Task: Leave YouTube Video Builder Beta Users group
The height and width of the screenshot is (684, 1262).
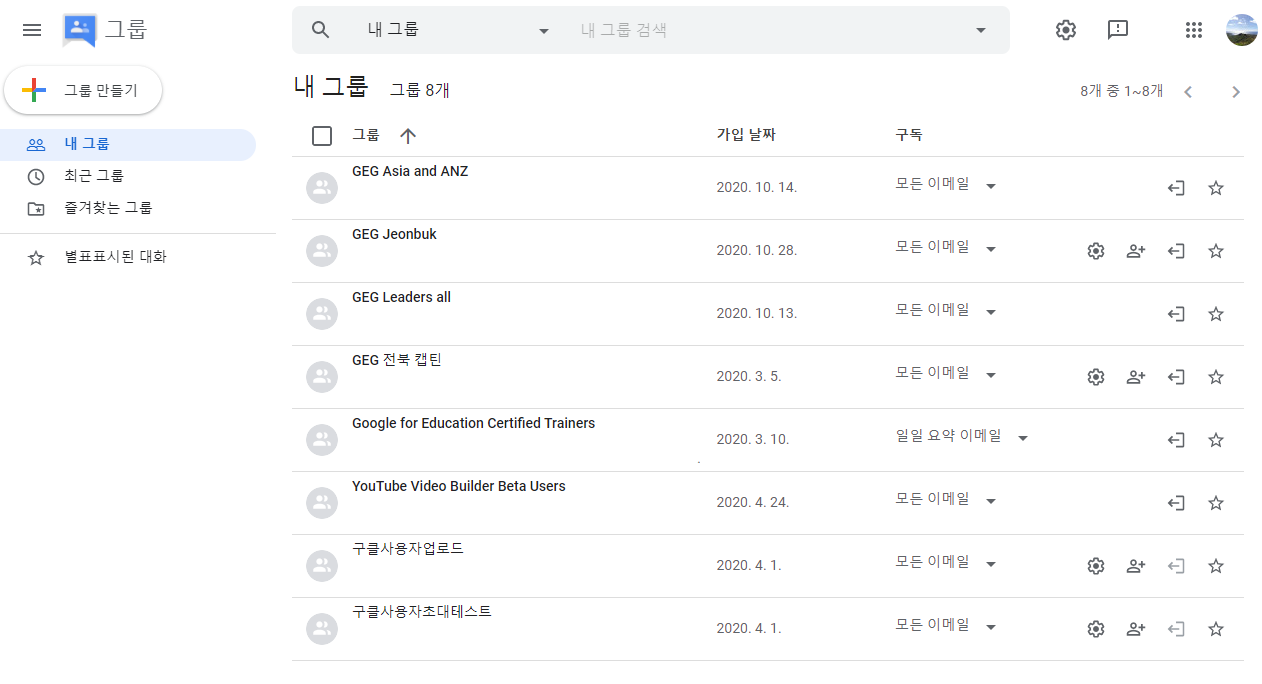Action: click(x=1176, y=503)
